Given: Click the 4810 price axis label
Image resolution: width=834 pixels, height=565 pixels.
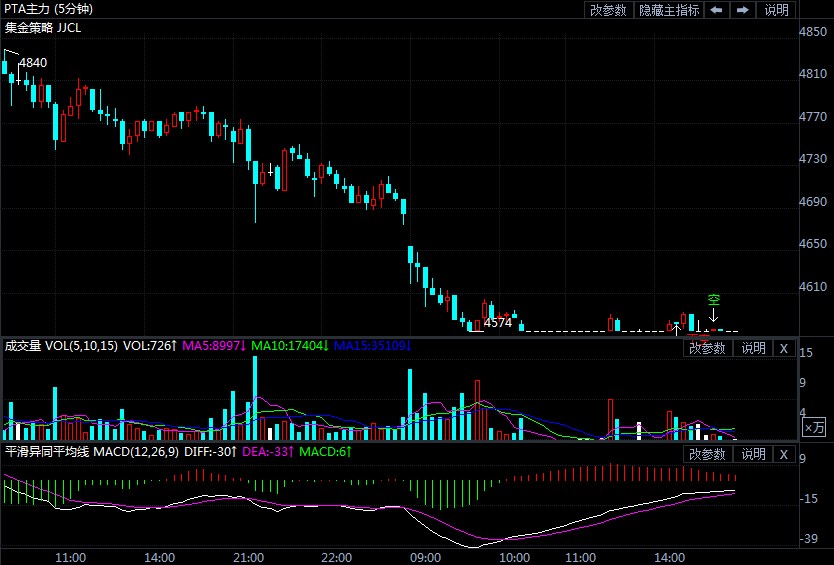Looking at the screenshot, I should point(813,74).
